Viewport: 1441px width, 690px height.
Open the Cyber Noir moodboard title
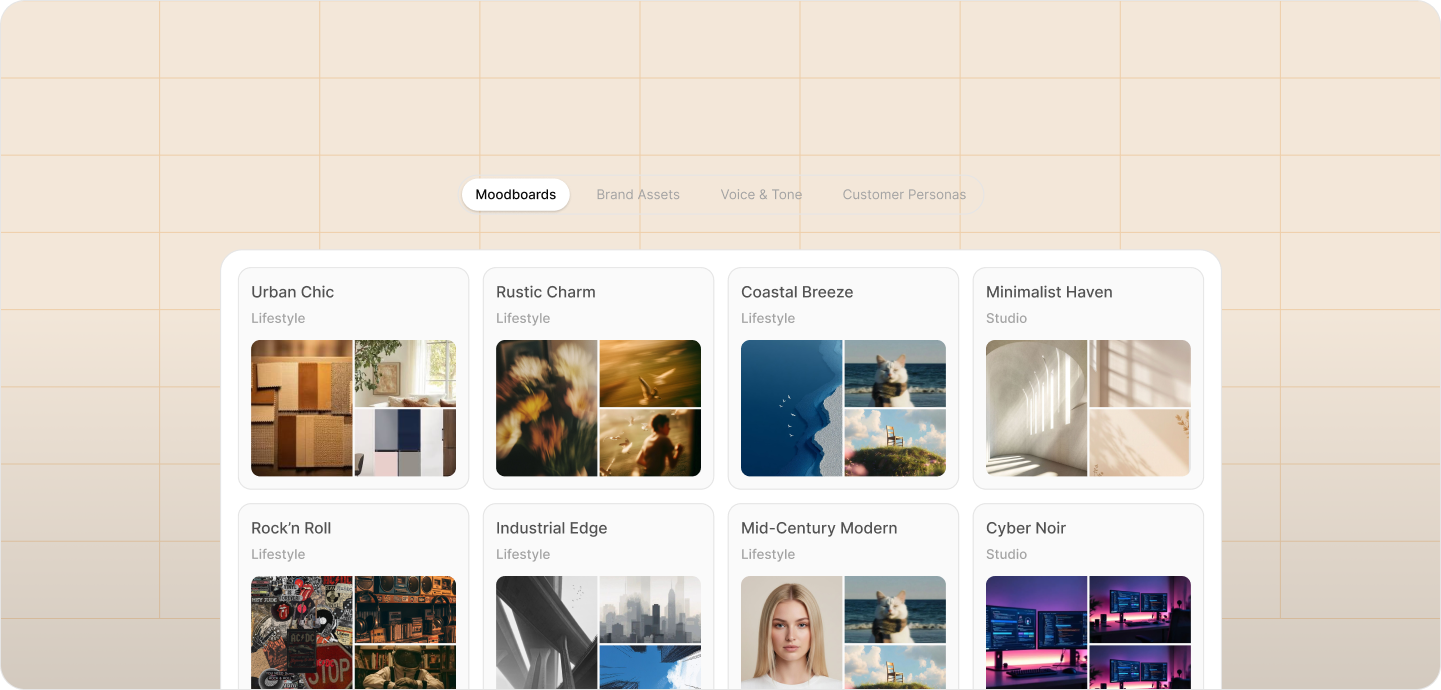pos(1026,528)
